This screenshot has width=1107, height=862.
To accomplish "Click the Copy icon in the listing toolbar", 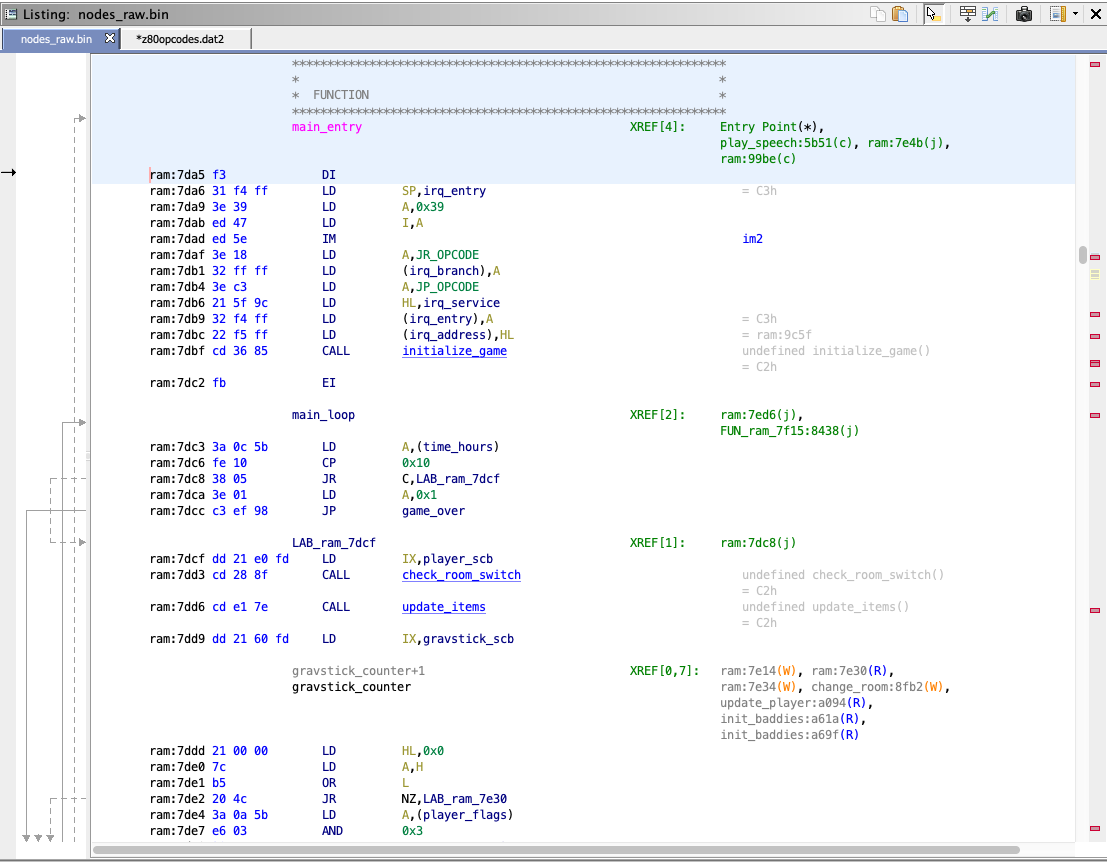I will [877, 14].
